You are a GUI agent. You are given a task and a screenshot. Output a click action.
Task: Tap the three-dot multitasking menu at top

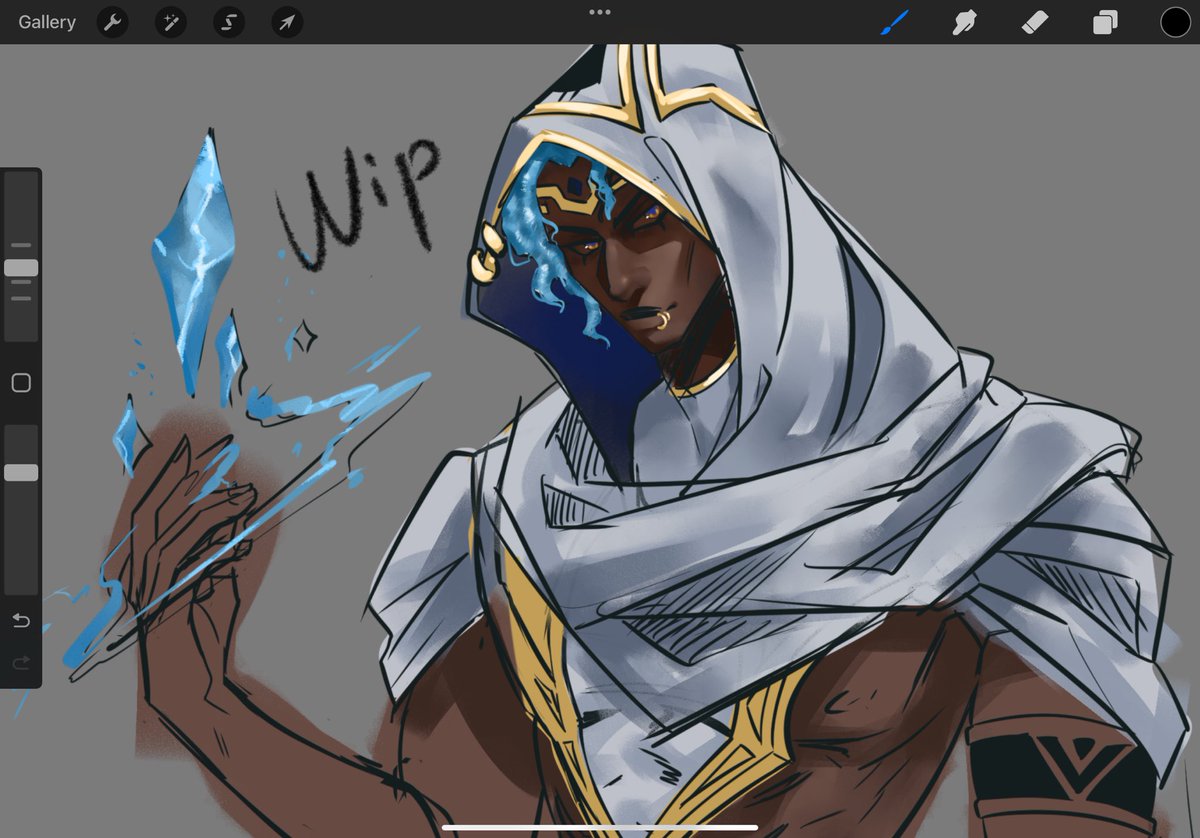pos(600,12)
